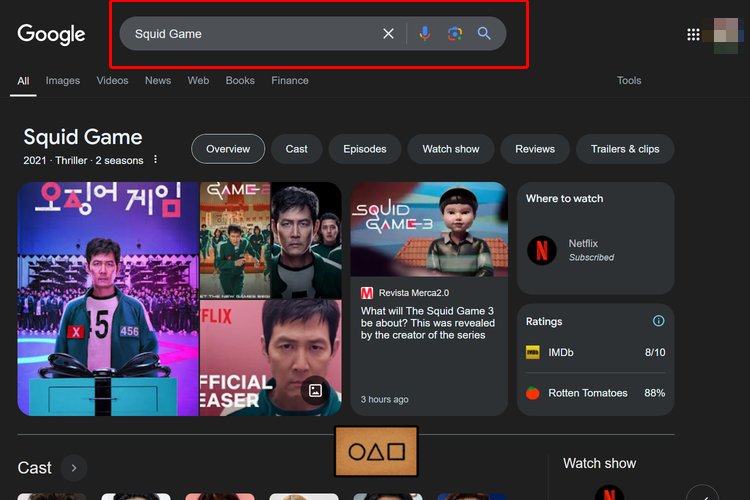The image size is (750, 500).
Task: Open the Google apps grid icon
Action: 693,34
